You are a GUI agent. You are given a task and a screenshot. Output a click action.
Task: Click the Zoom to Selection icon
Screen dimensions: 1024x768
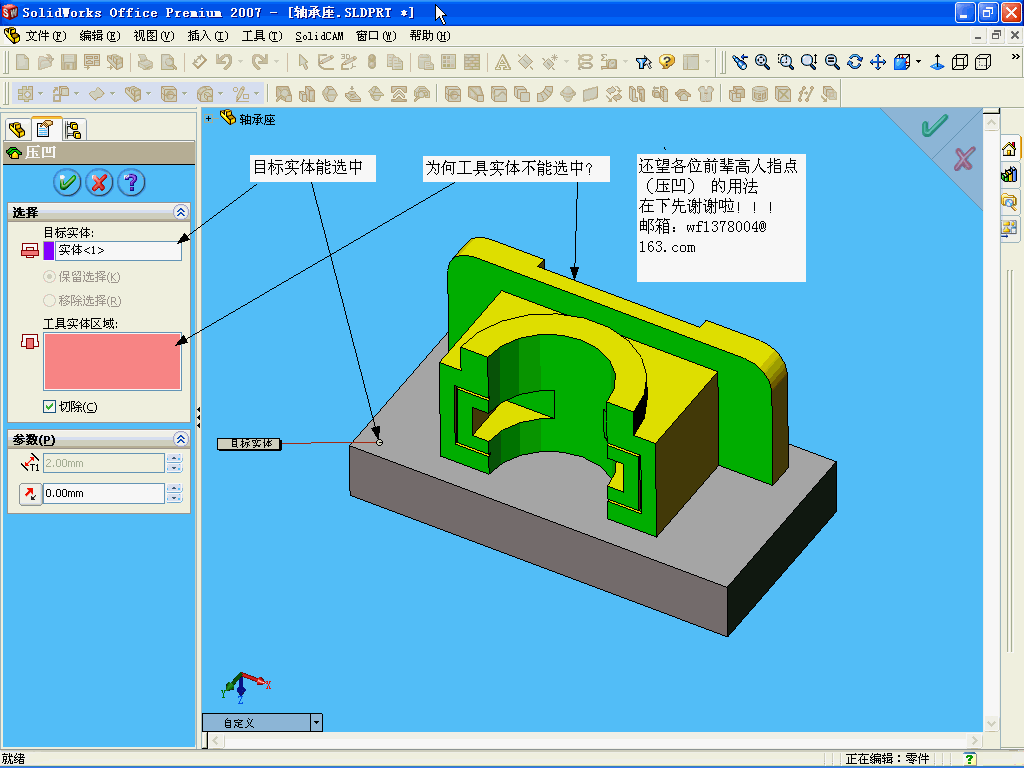832,62
